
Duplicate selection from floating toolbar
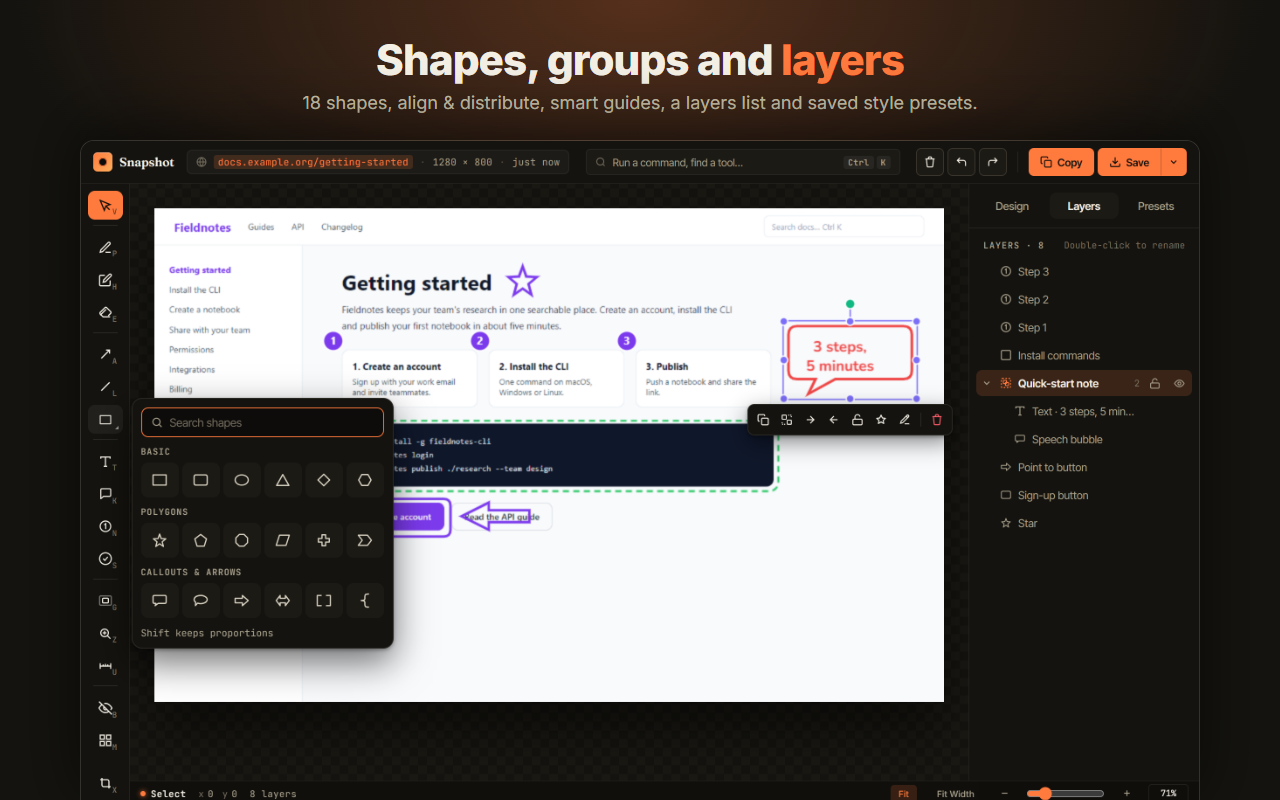tap(763, 420)
